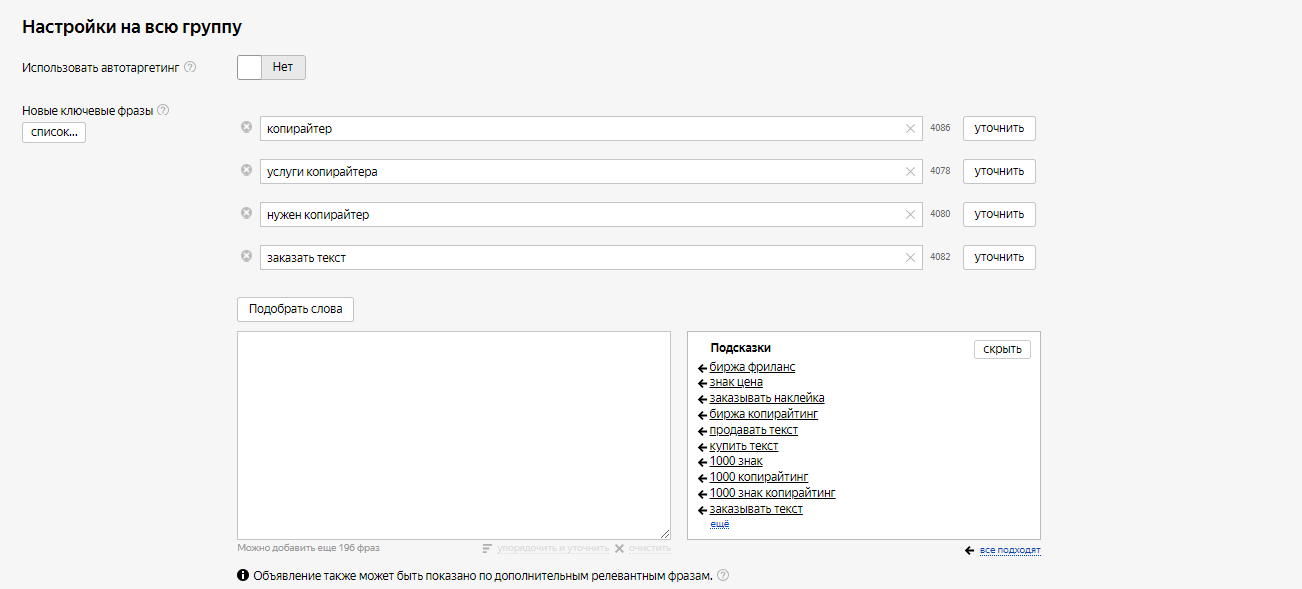Open the 'список...' phrase list
This screenshot has height=589, width=1302.
[x=54, y=132]
